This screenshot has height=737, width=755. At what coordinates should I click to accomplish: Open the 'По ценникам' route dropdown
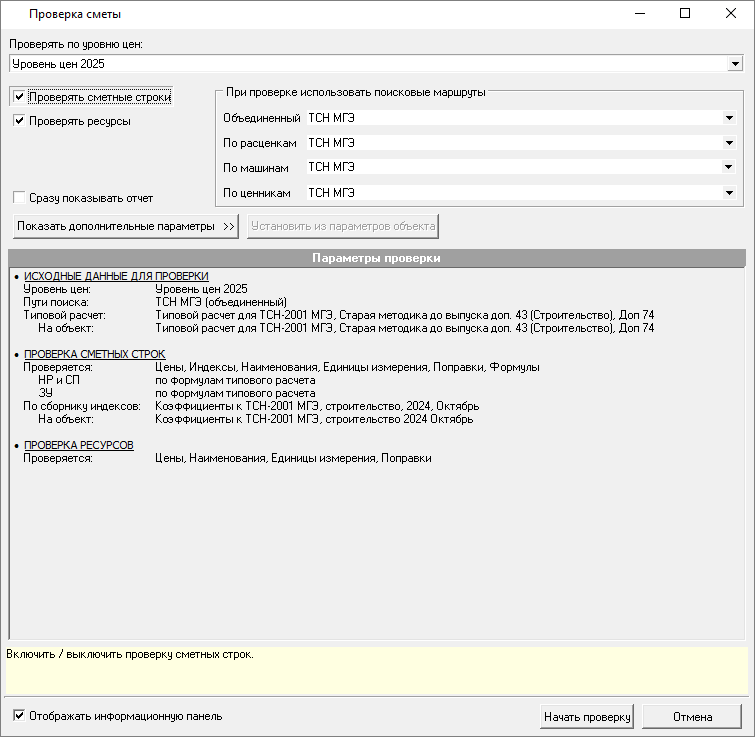[729, 193]
